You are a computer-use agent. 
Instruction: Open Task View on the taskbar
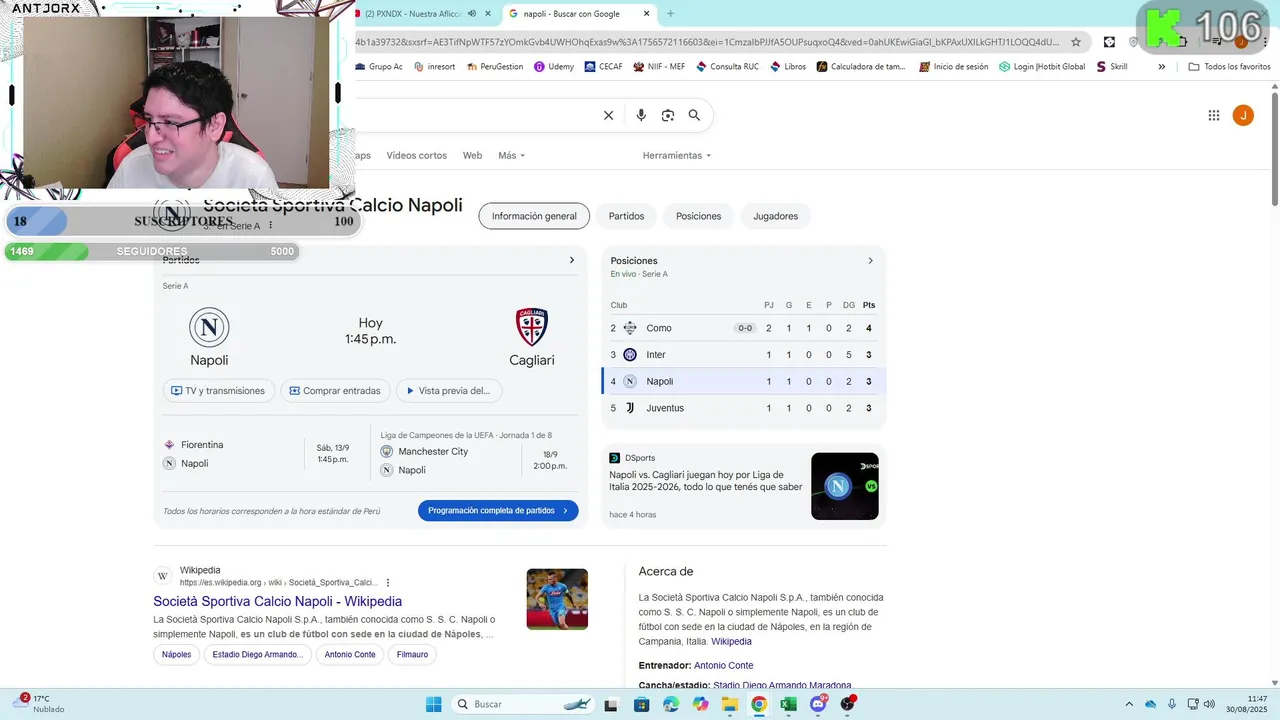(x=611, y=704)
